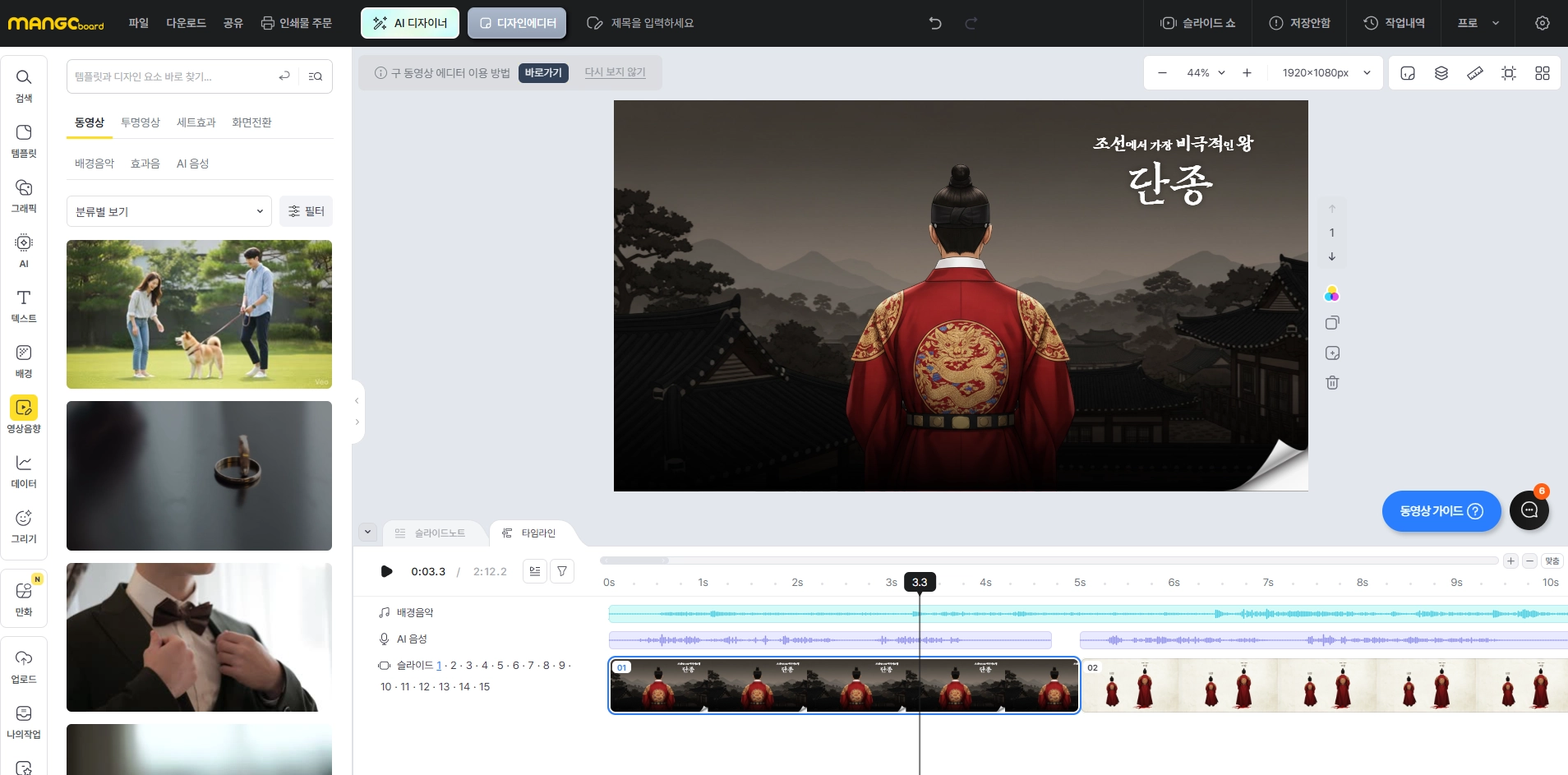
Task: Select the 텍스트 text tool
Action: pyautogui.click(x=24, y=306)
